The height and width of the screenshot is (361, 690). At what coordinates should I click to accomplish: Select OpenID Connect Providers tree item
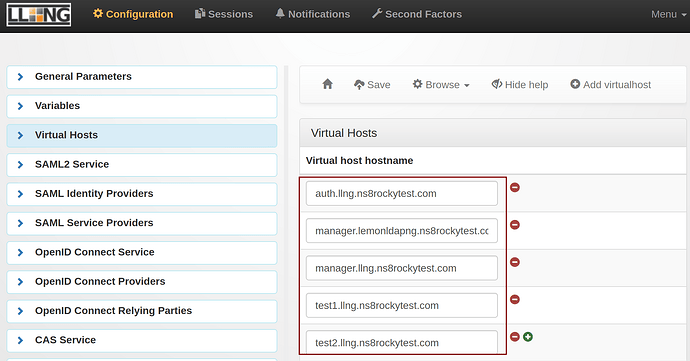[142, 282]
